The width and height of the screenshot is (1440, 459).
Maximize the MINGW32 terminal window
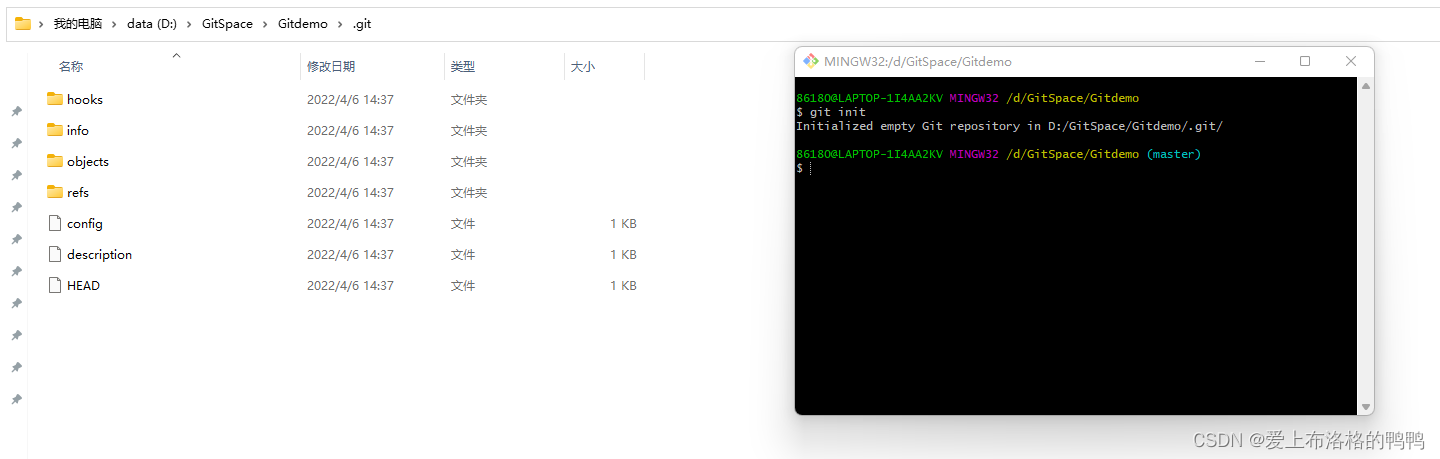coord(1305,61)
